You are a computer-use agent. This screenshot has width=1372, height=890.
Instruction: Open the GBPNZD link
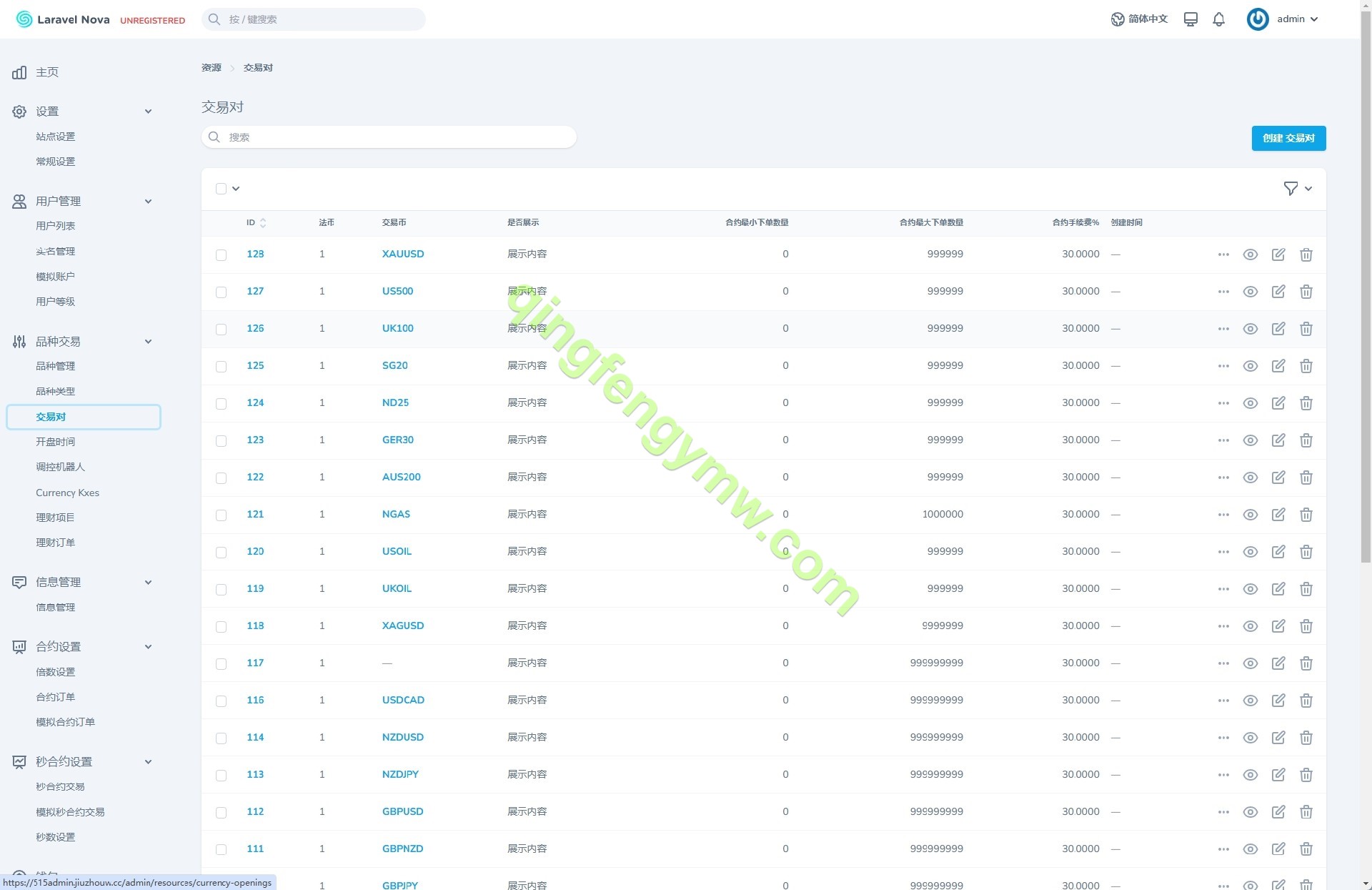[x=402, y=849]
